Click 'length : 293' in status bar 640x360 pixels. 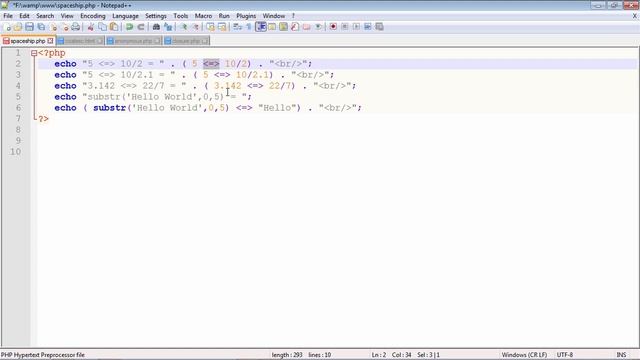[x=287, y=355]
